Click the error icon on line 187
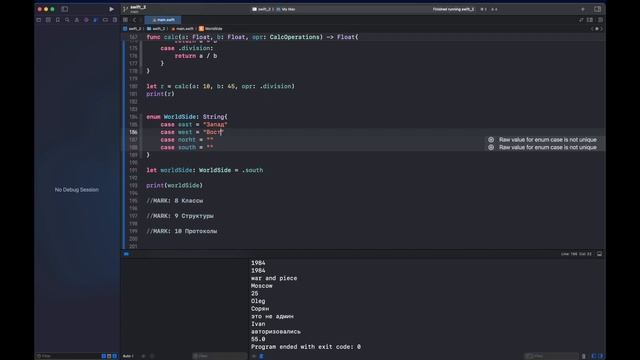 491,140
